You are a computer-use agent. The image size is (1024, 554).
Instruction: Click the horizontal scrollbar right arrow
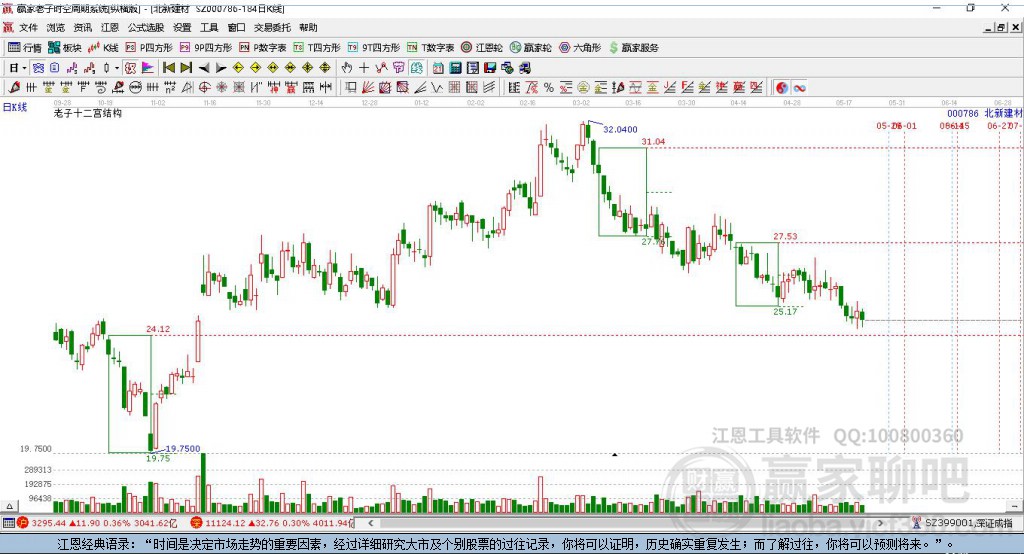click(x=880, y=523)
